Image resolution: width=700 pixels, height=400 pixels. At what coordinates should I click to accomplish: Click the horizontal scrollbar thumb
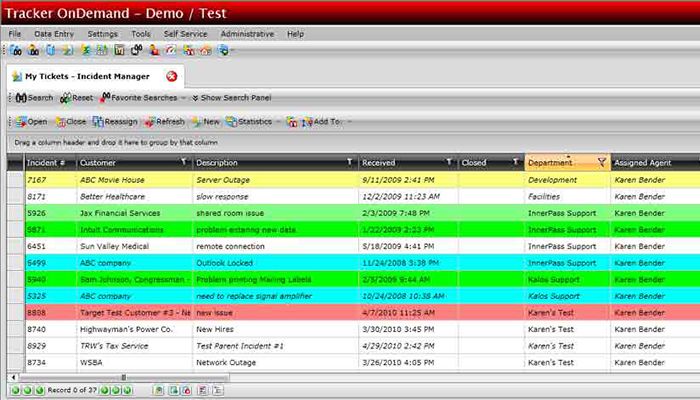coord(124,378)
